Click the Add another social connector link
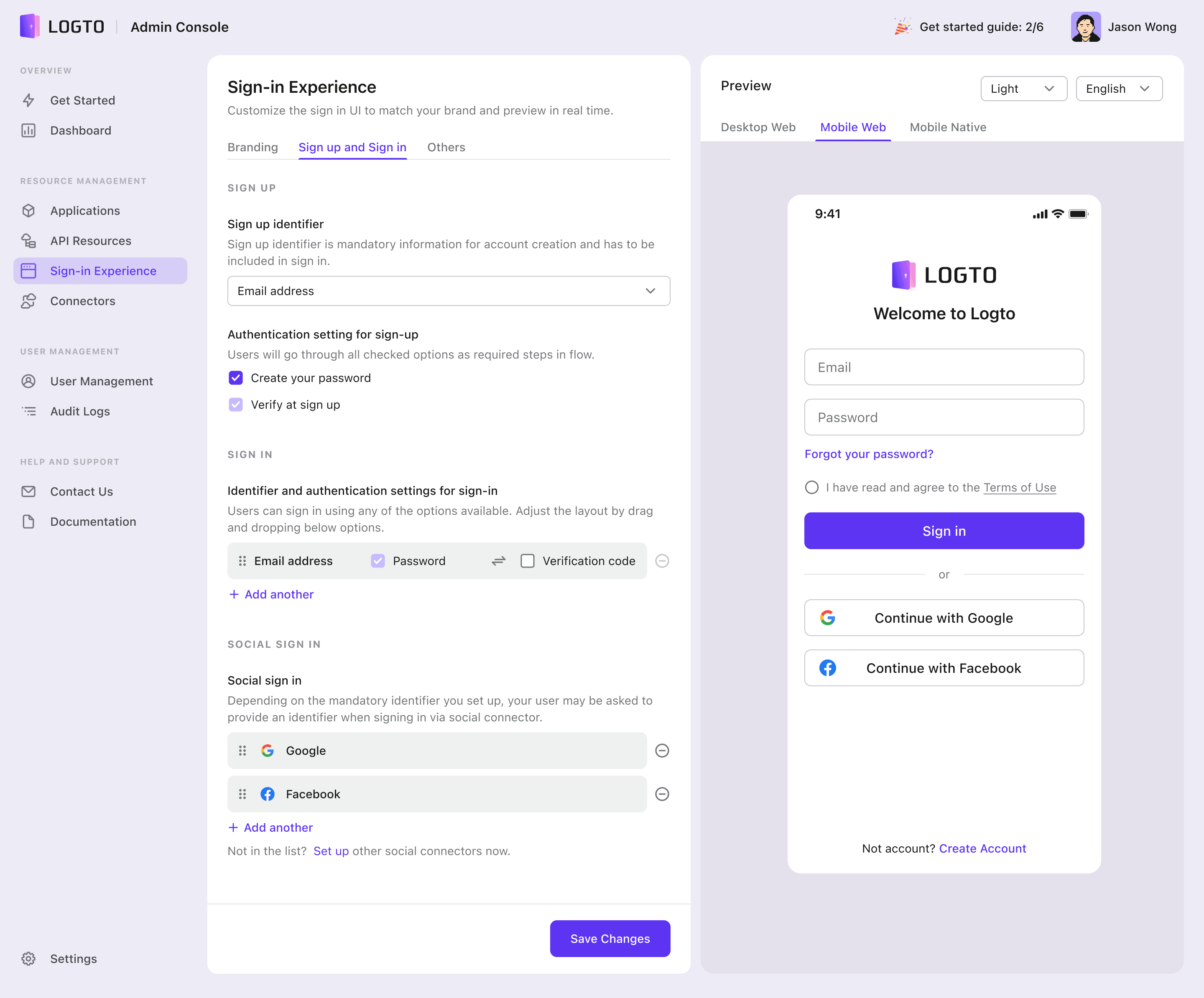1204x998 pixels. click(270, 827)
